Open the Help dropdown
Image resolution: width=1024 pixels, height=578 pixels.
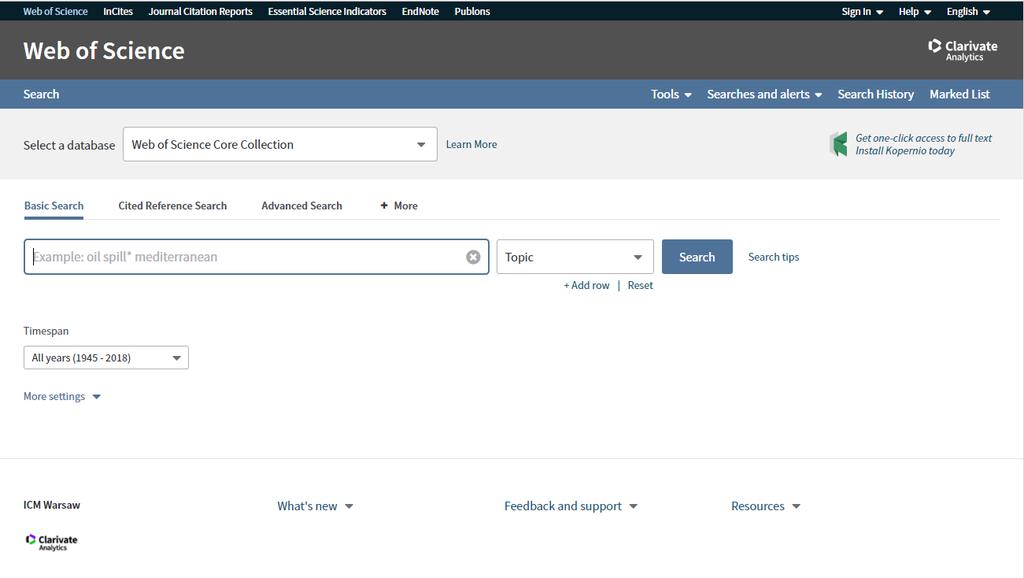[x=914, y=12]
